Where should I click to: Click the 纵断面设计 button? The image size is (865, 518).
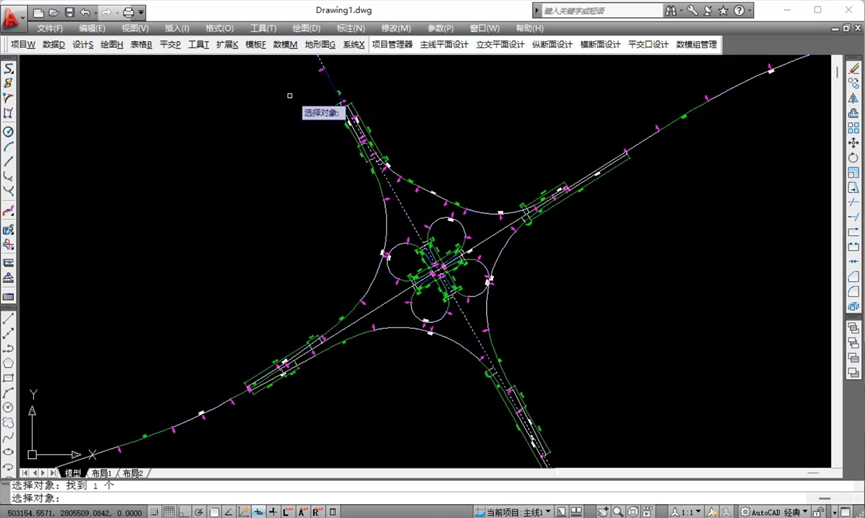(552, 45)
